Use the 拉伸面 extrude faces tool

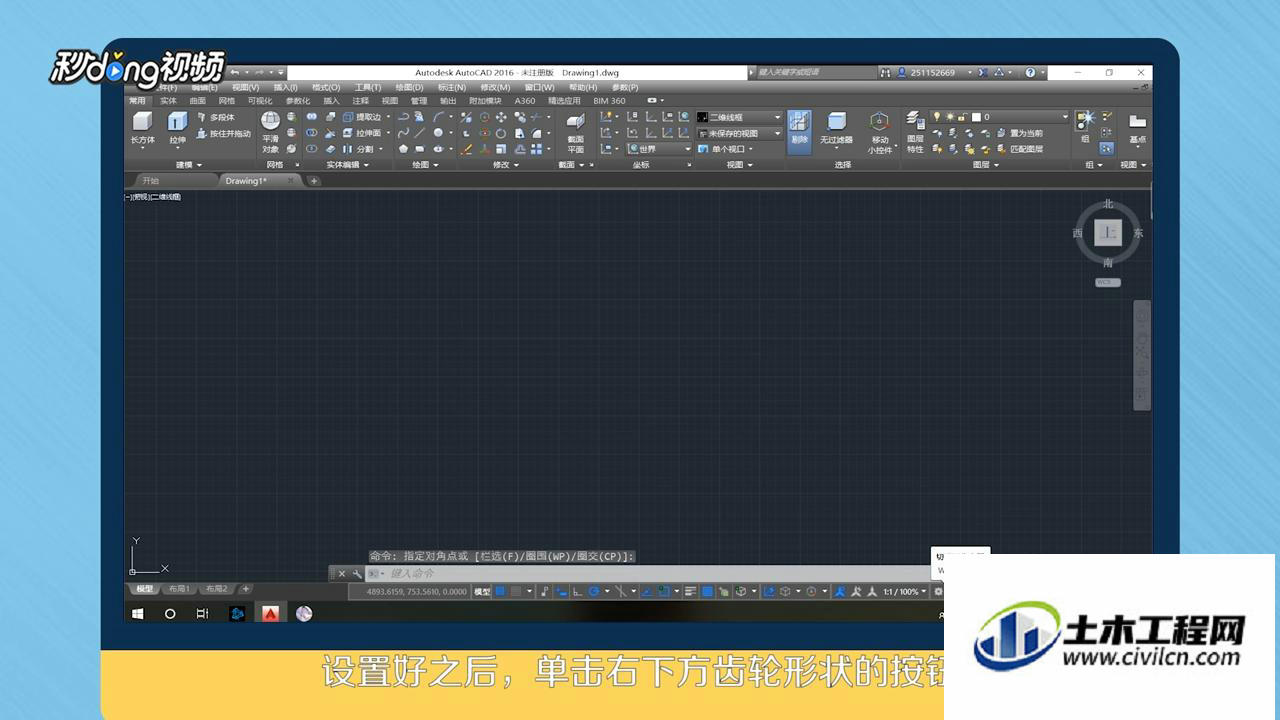tap(361, 133)
